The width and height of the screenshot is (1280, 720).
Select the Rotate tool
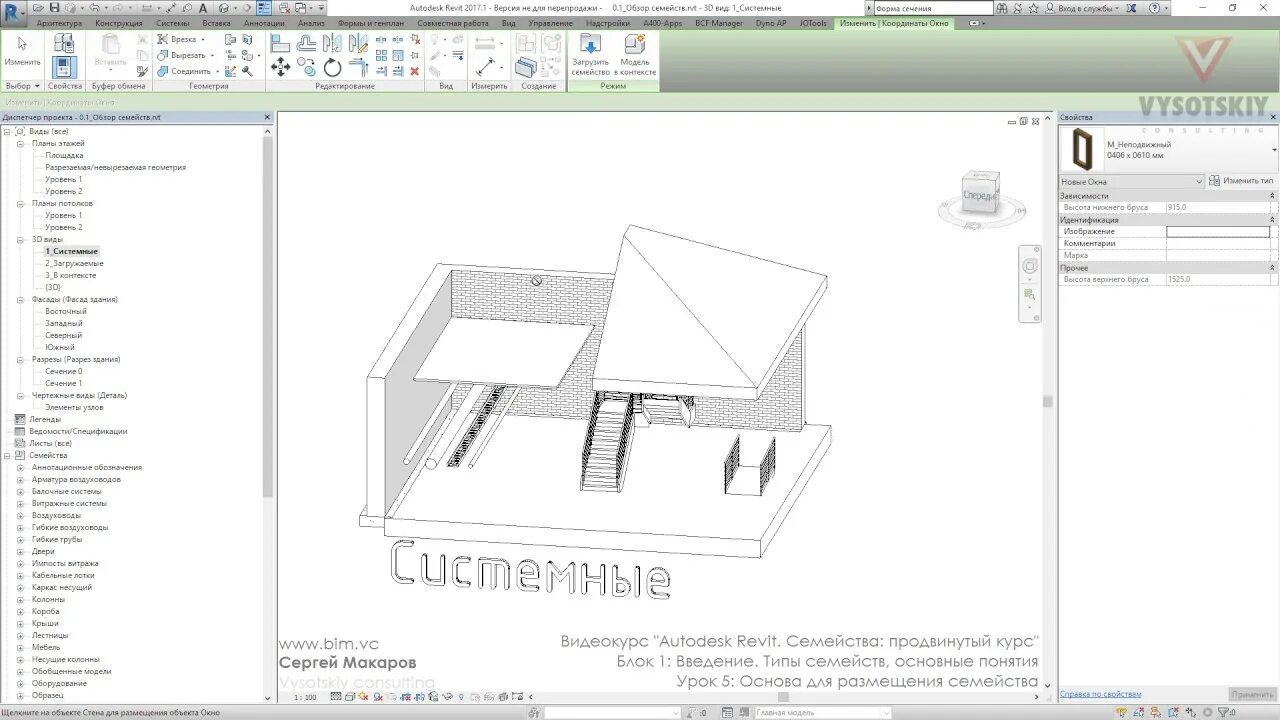(x=332, y=67)
